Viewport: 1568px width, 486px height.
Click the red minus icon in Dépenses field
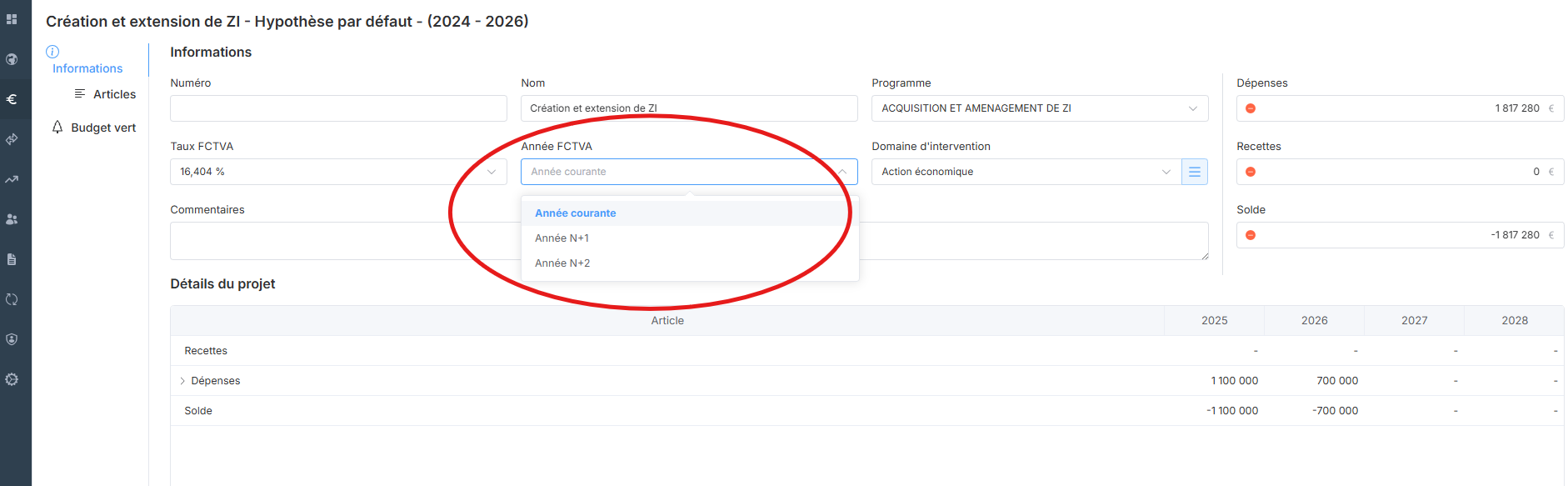point(1251,108)
